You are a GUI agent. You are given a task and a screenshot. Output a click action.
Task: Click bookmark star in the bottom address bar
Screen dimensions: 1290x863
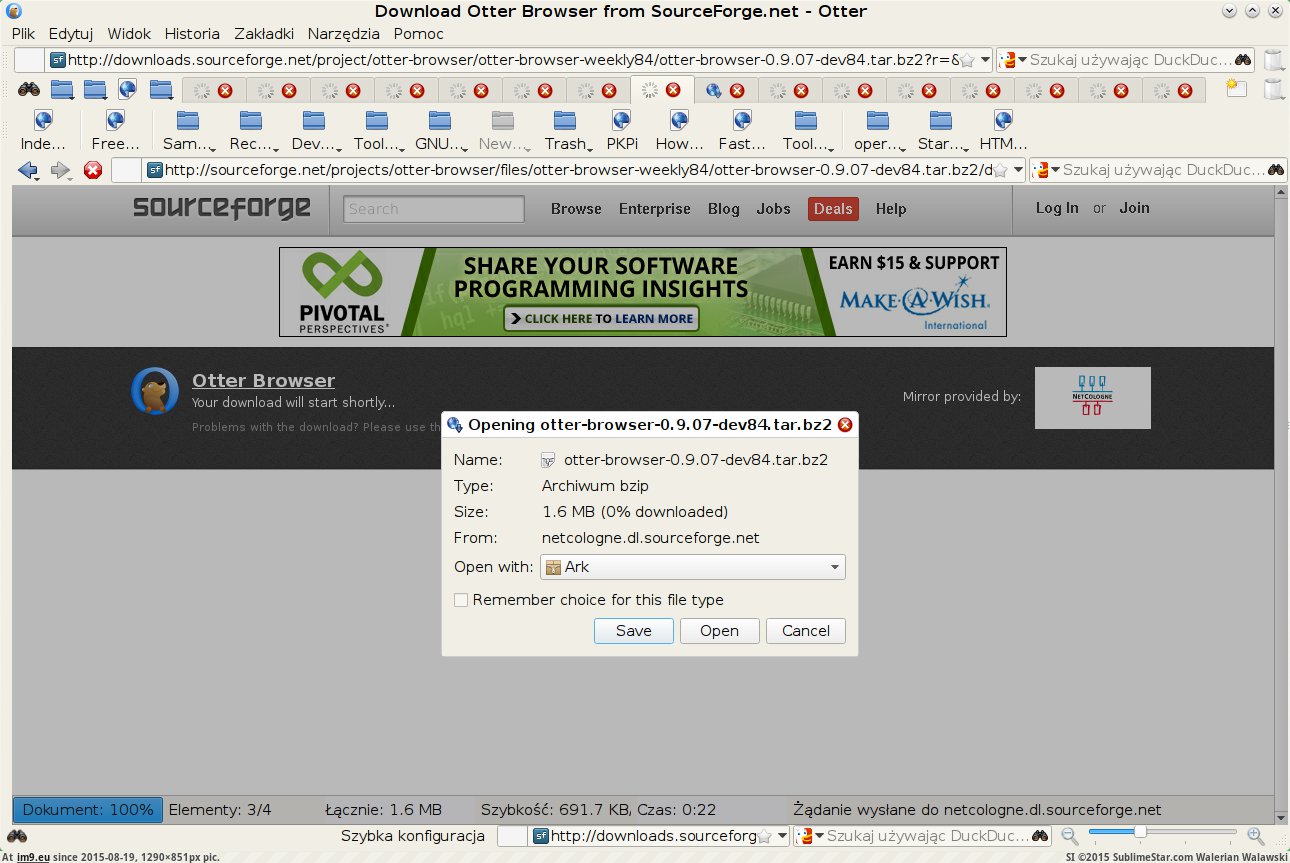tap(764, 836)
